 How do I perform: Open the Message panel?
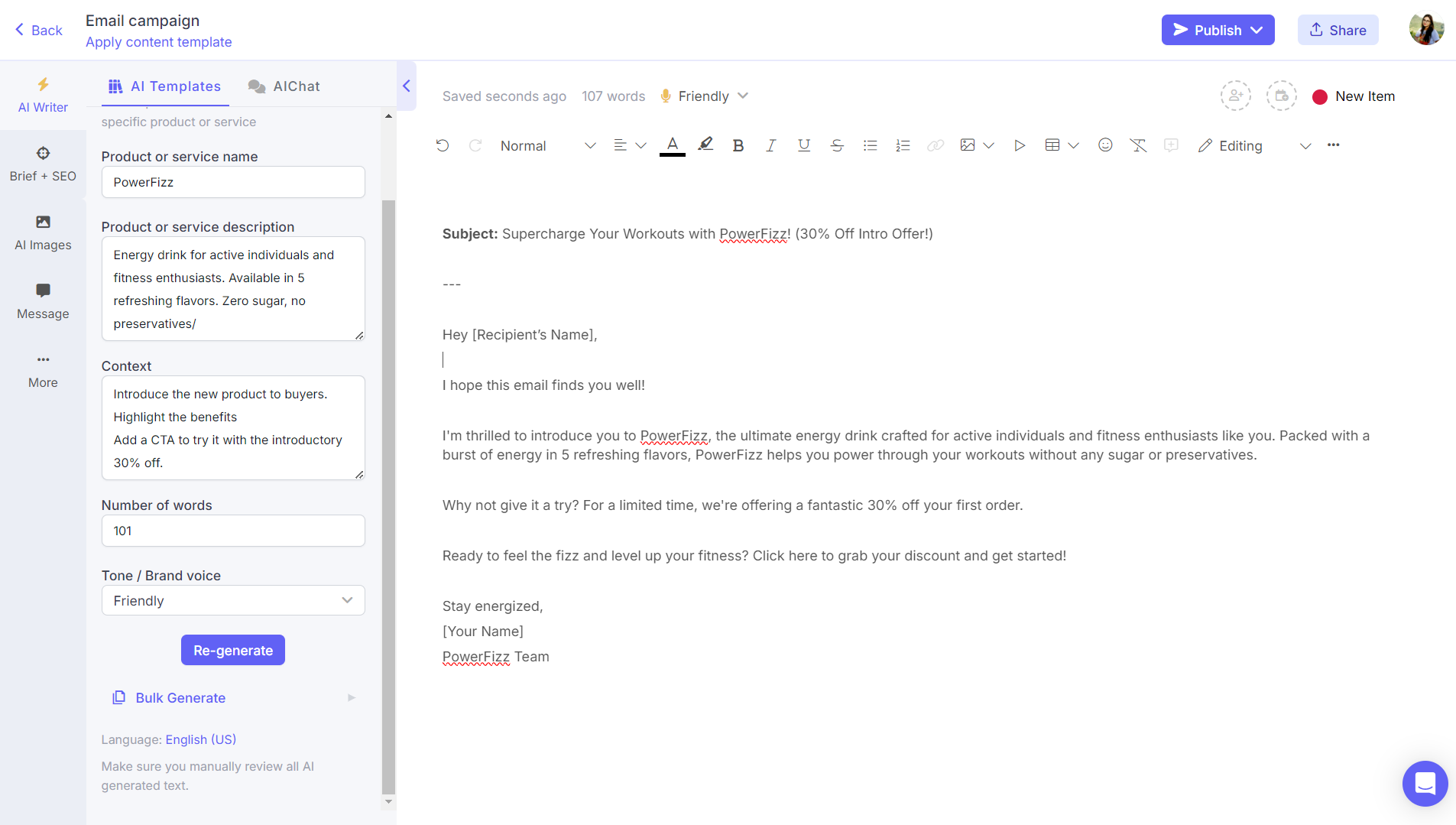[x=43, y=300]
